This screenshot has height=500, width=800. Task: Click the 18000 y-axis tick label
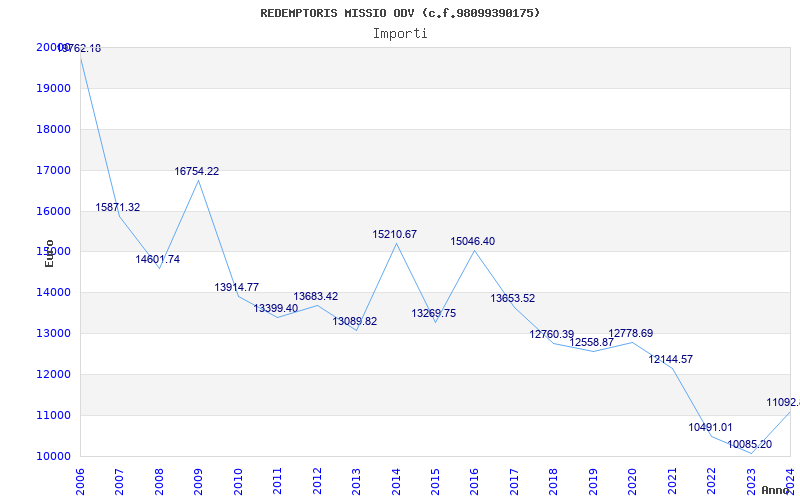point(54,129)
